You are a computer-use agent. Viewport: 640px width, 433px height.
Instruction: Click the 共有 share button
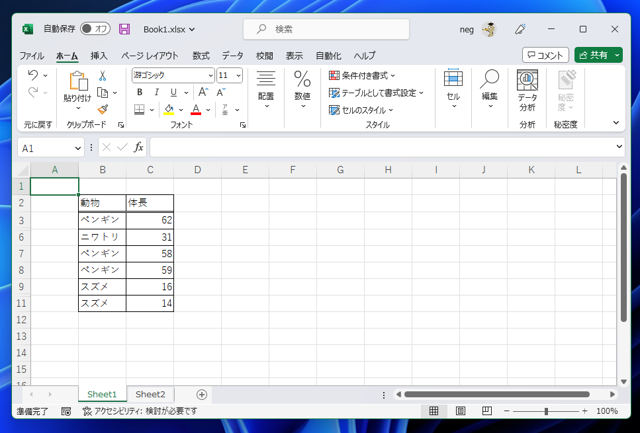(594, 55)
